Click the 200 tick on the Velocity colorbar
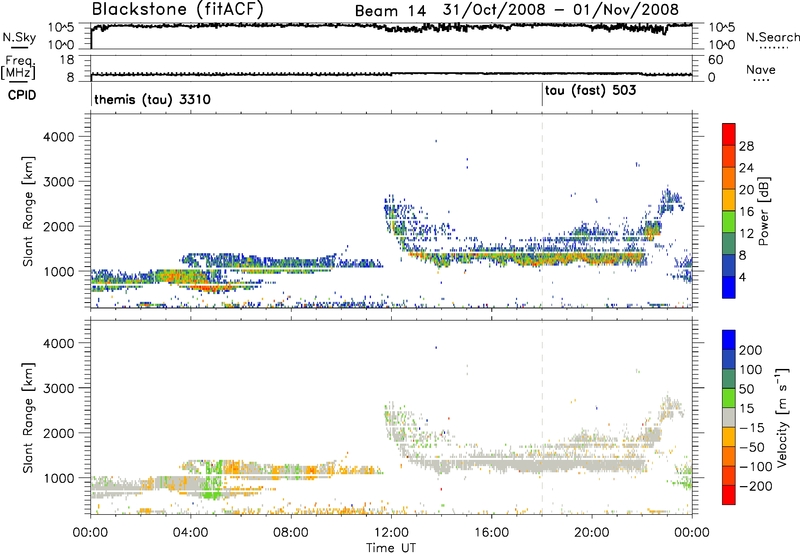 tap(751, 350)
